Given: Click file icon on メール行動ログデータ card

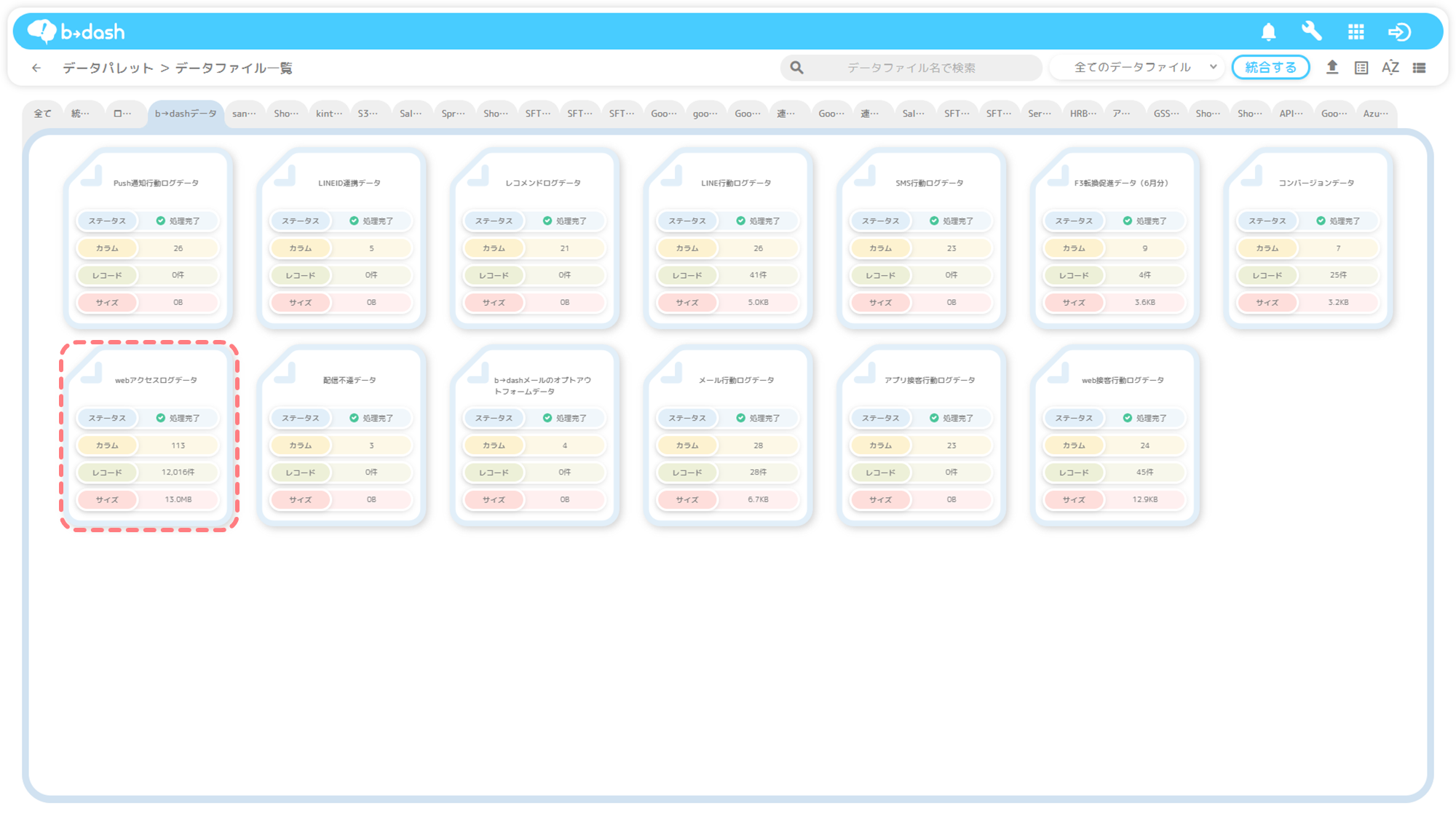Looking at the screenshot, I should tap(672, 372).
